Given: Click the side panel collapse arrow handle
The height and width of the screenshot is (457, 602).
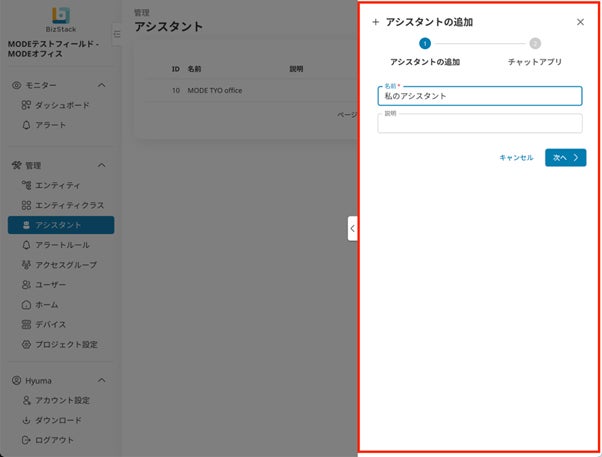Looking at the screenshot, I should (352, 228).
